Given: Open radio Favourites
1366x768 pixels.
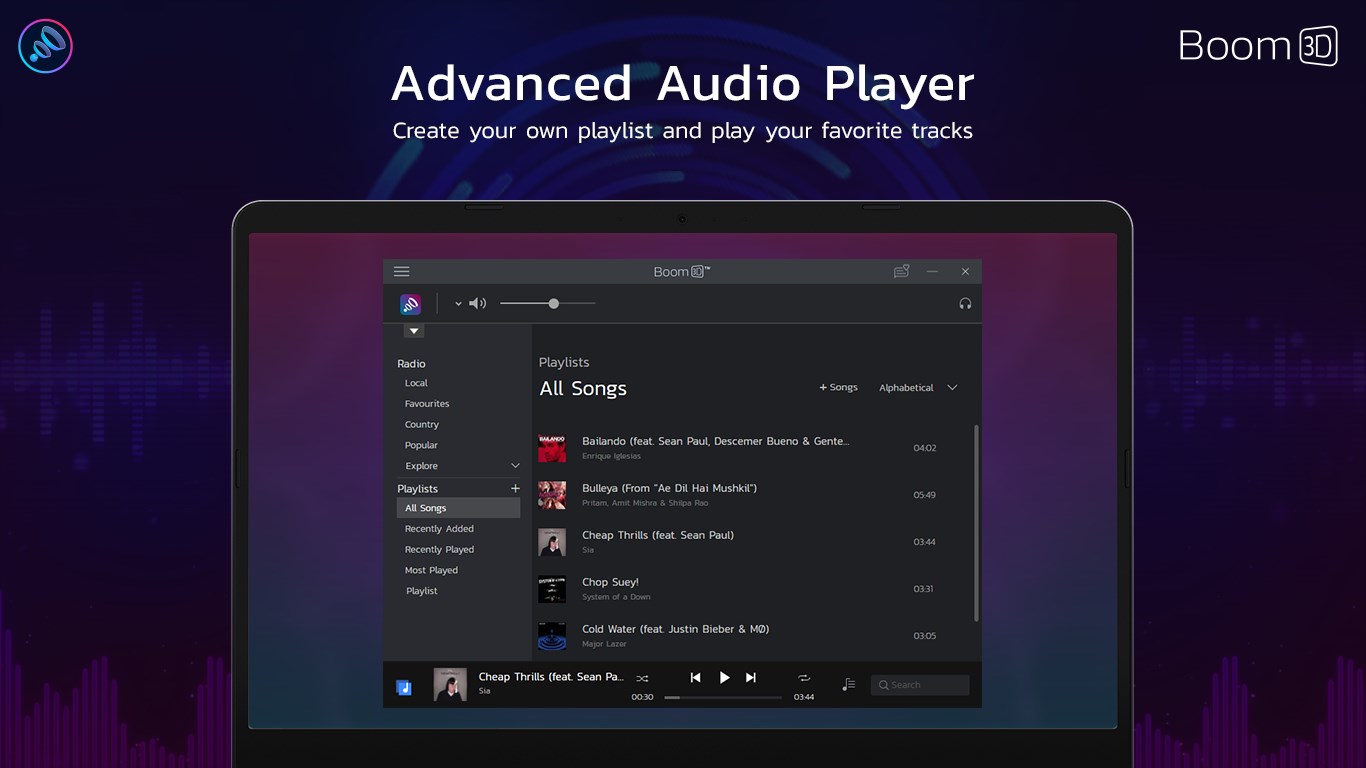Looking at the screenshot, I should 427,404.
